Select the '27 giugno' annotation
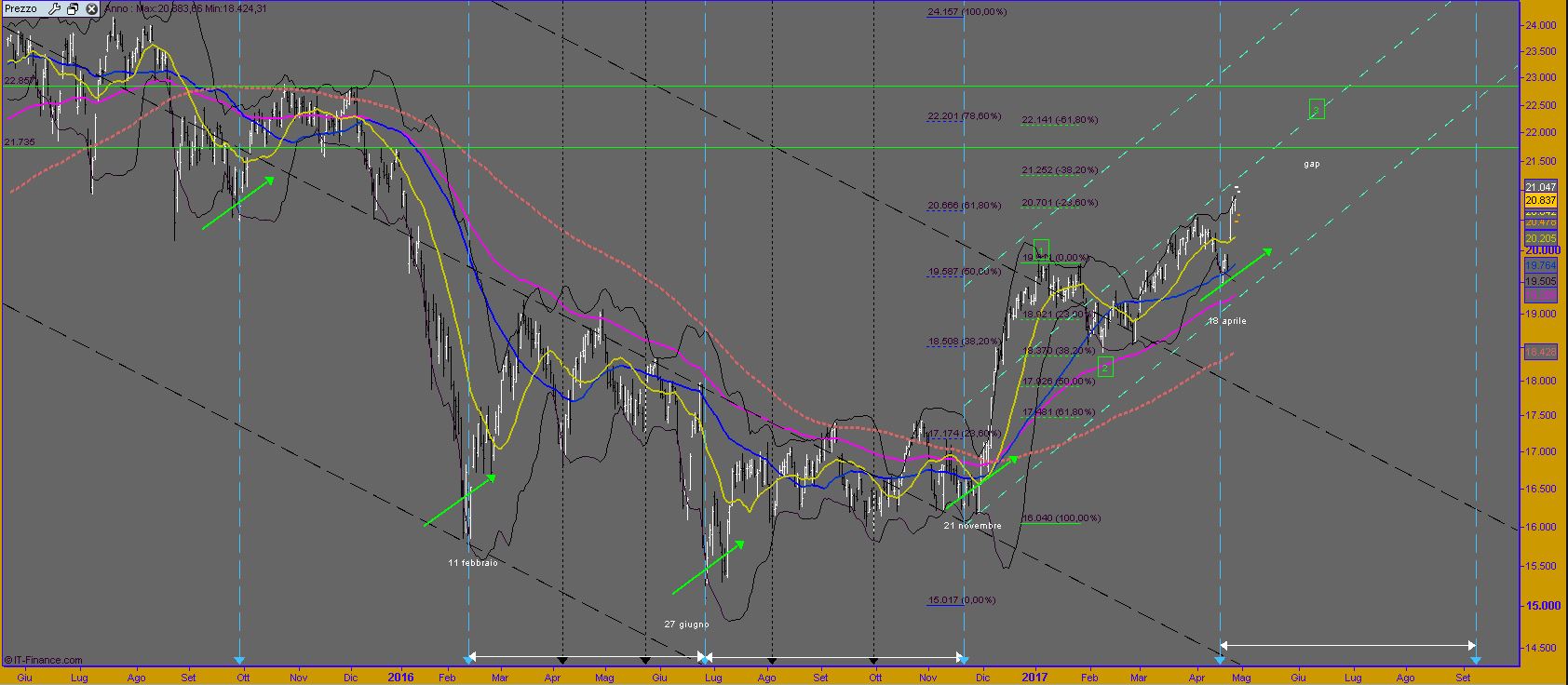The width and height of the screenshot is (1568, 685). click(x=686, y=625)
